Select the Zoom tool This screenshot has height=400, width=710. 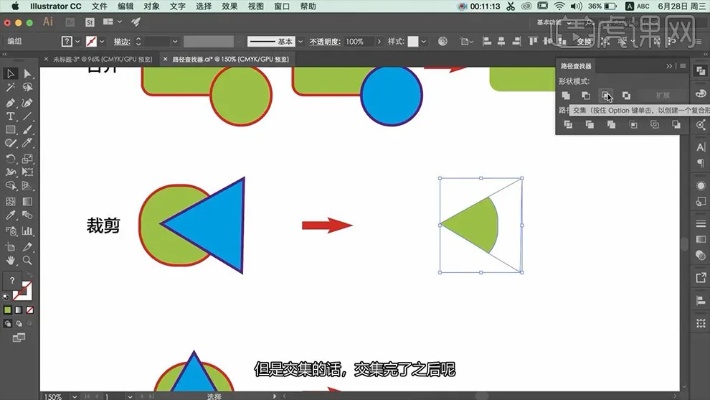tap(27, 260)
